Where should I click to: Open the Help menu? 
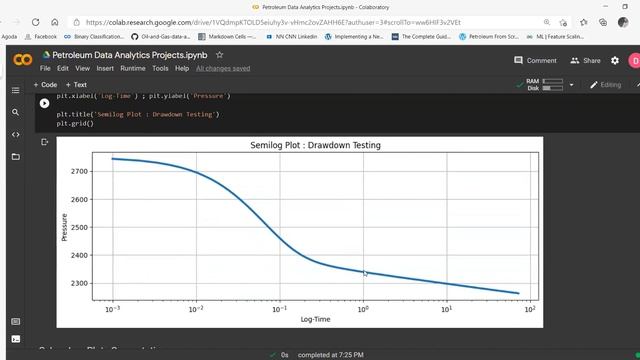pos(182,68)
